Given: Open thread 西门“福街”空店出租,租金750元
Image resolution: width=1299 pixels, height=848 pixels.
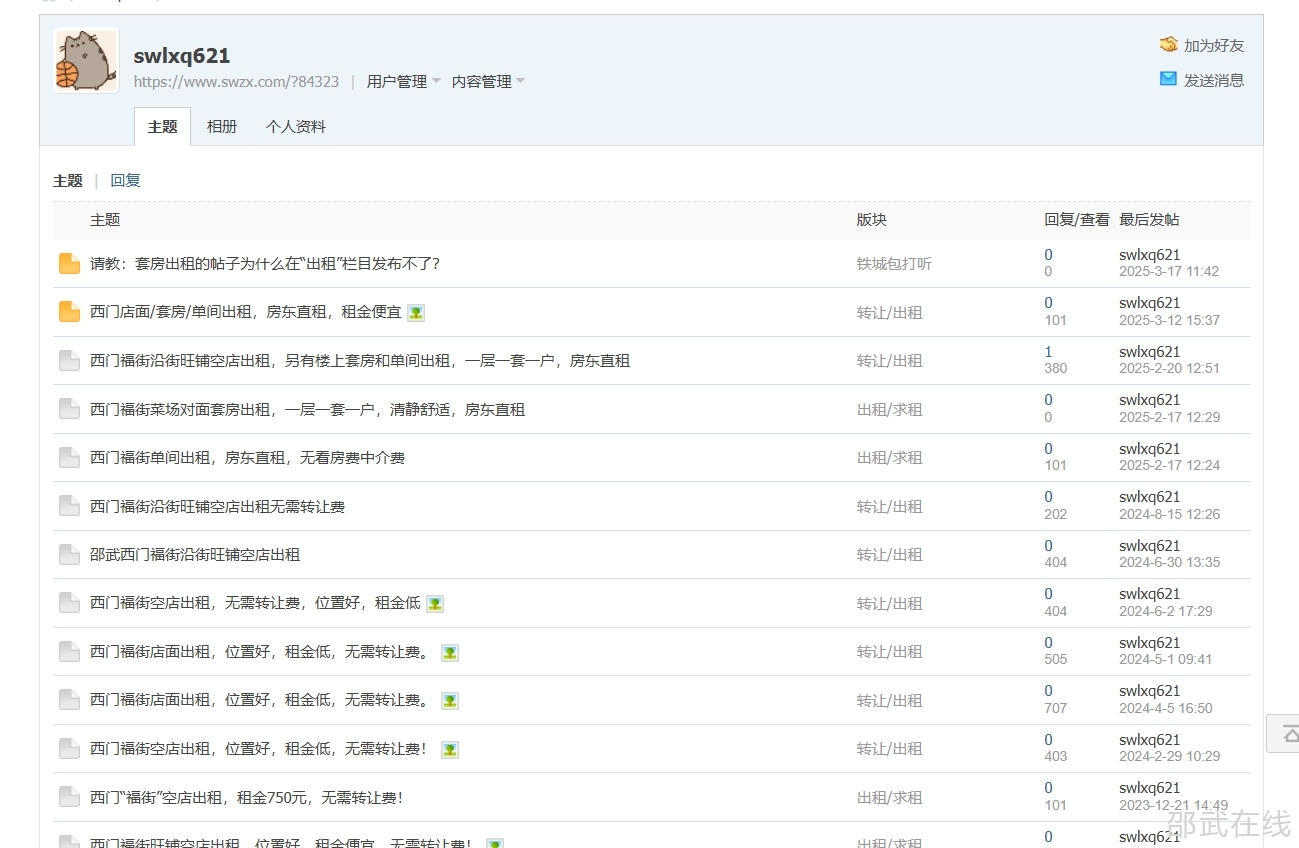Looking at the screenshot, I should click(x=246, y=798).
